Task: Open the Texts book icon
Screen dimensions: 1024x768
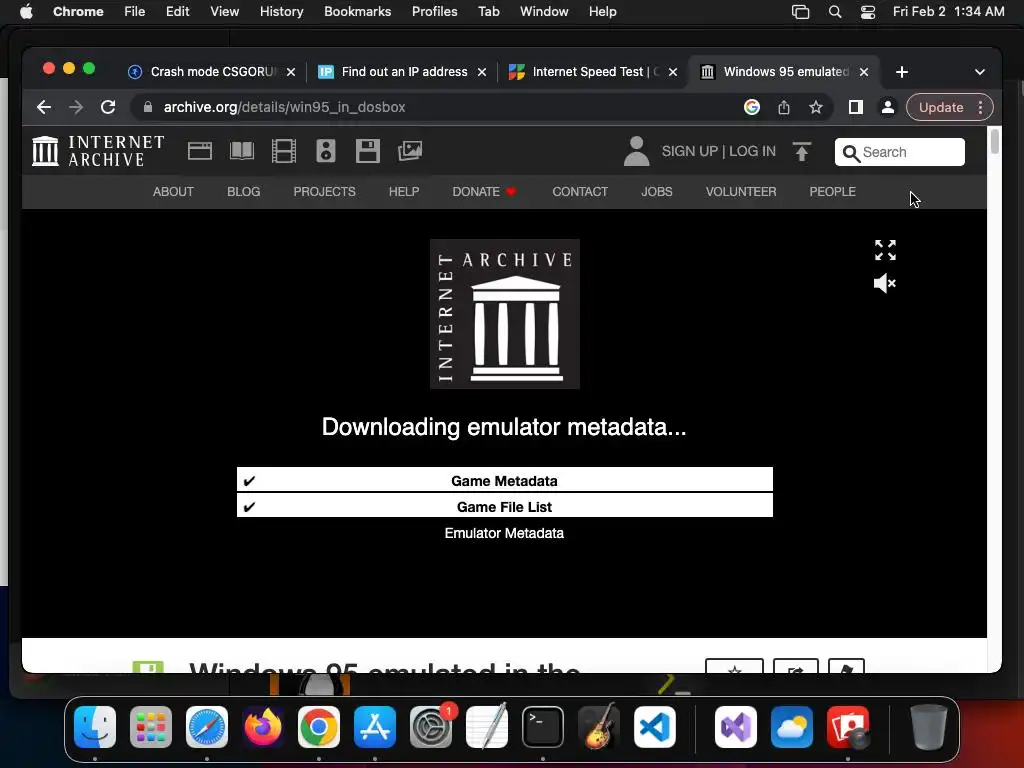Action: 242,151
